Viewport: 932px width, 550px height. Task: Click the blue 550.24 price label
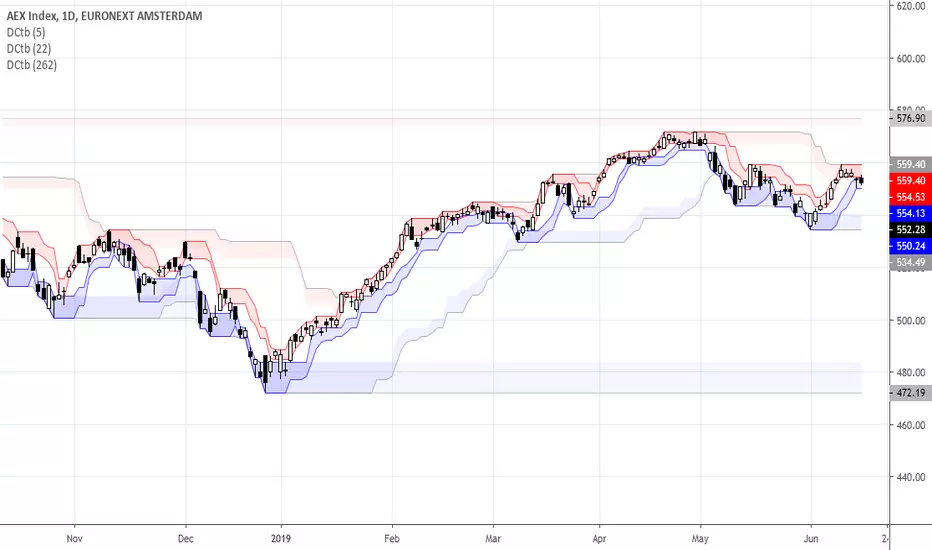click(911, 246)
